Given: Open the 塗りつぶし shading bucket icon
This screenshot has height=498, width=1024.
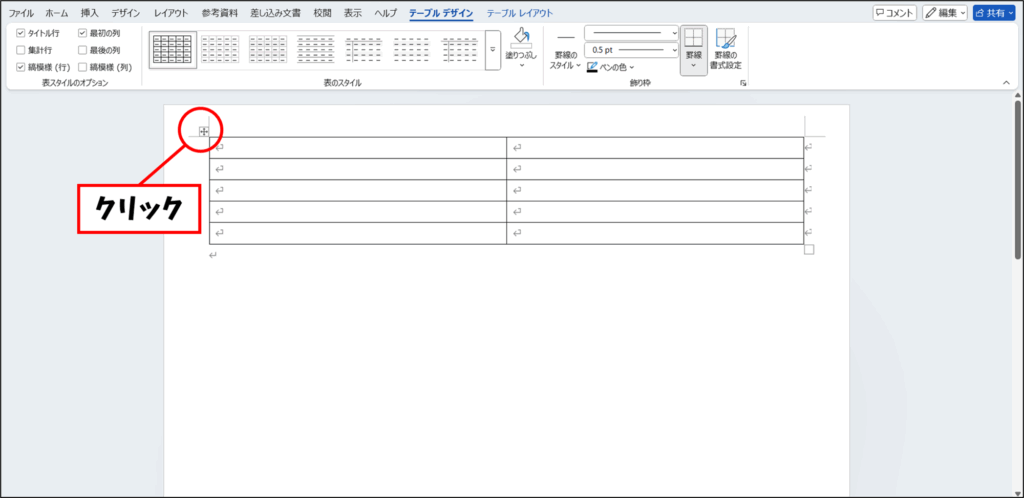Looking at the screenshot, I should click(x=521, y=40).
